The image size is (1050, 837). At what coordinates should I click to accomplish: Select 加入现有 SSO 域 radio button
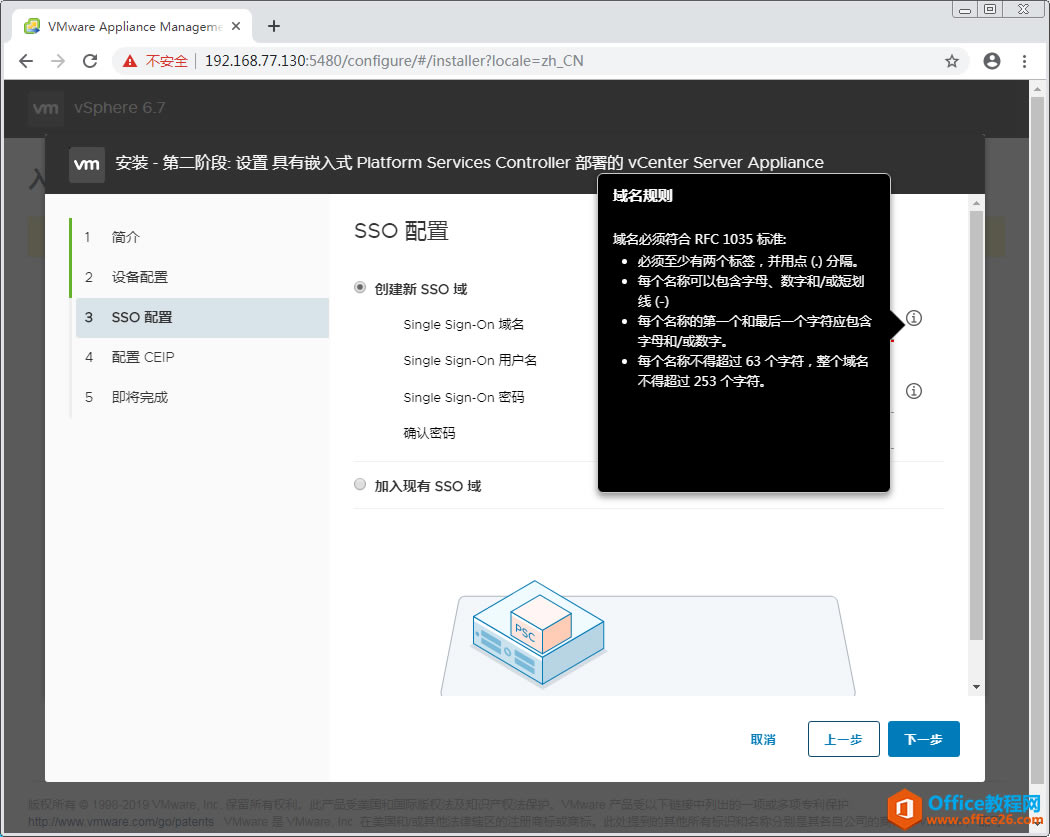click(x=360, y=484)
